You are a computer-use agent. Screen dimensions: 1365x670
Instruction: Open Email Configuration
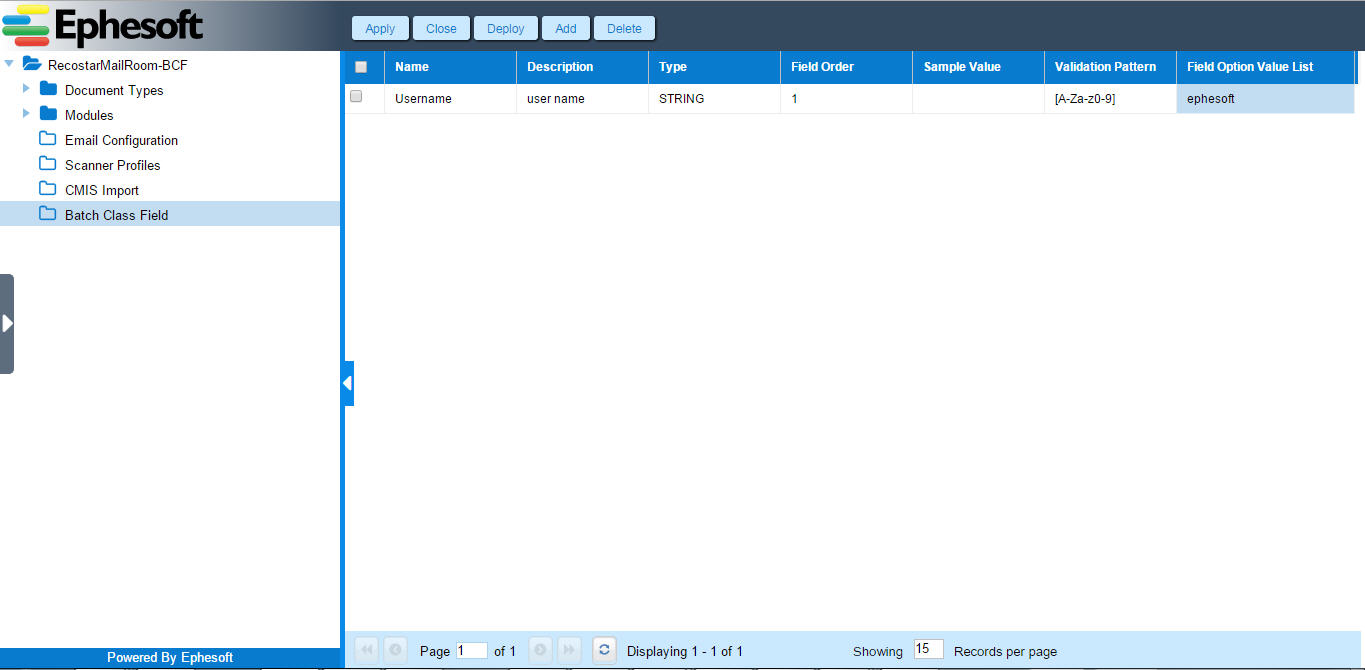(121, 140)
